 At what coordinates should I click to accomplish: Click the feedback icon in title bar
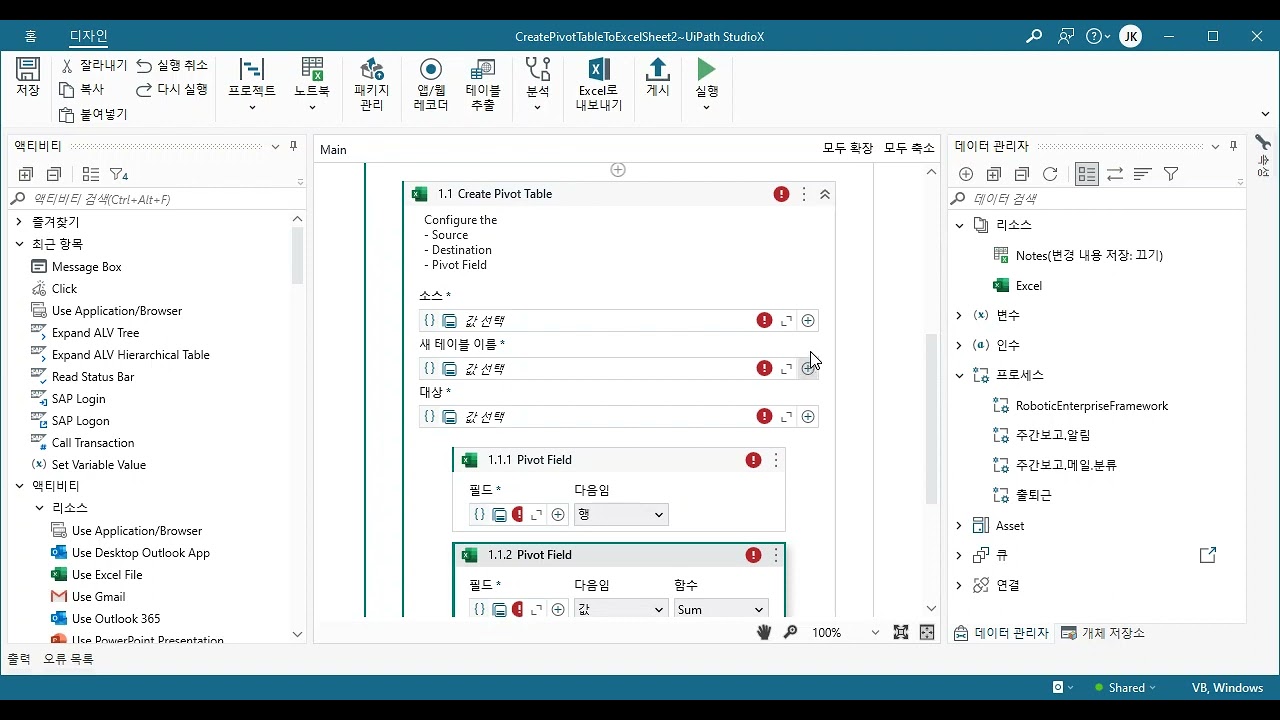(1066, 36)
